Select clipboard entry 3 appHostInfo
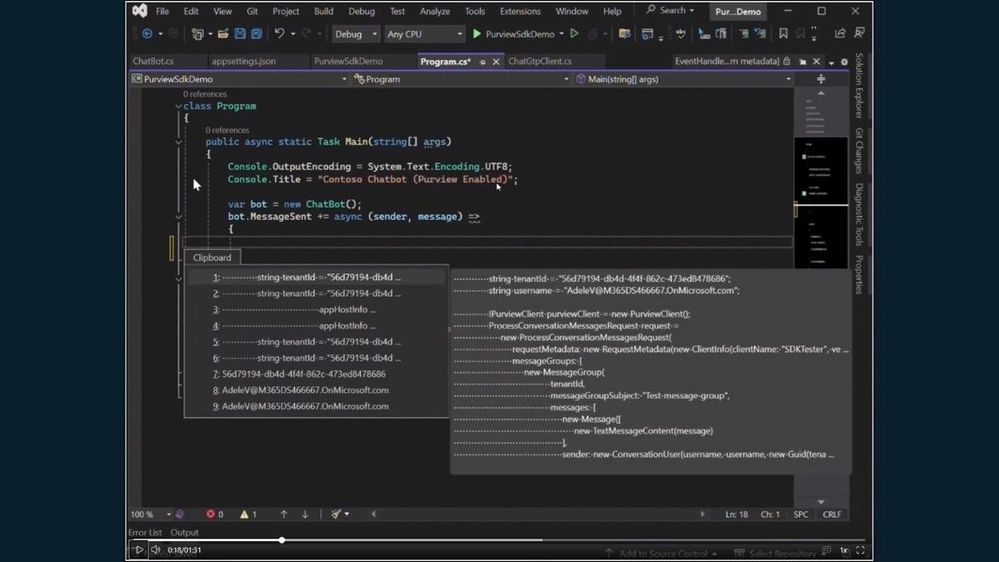999x562 pixels. click(x=316, y=310)
